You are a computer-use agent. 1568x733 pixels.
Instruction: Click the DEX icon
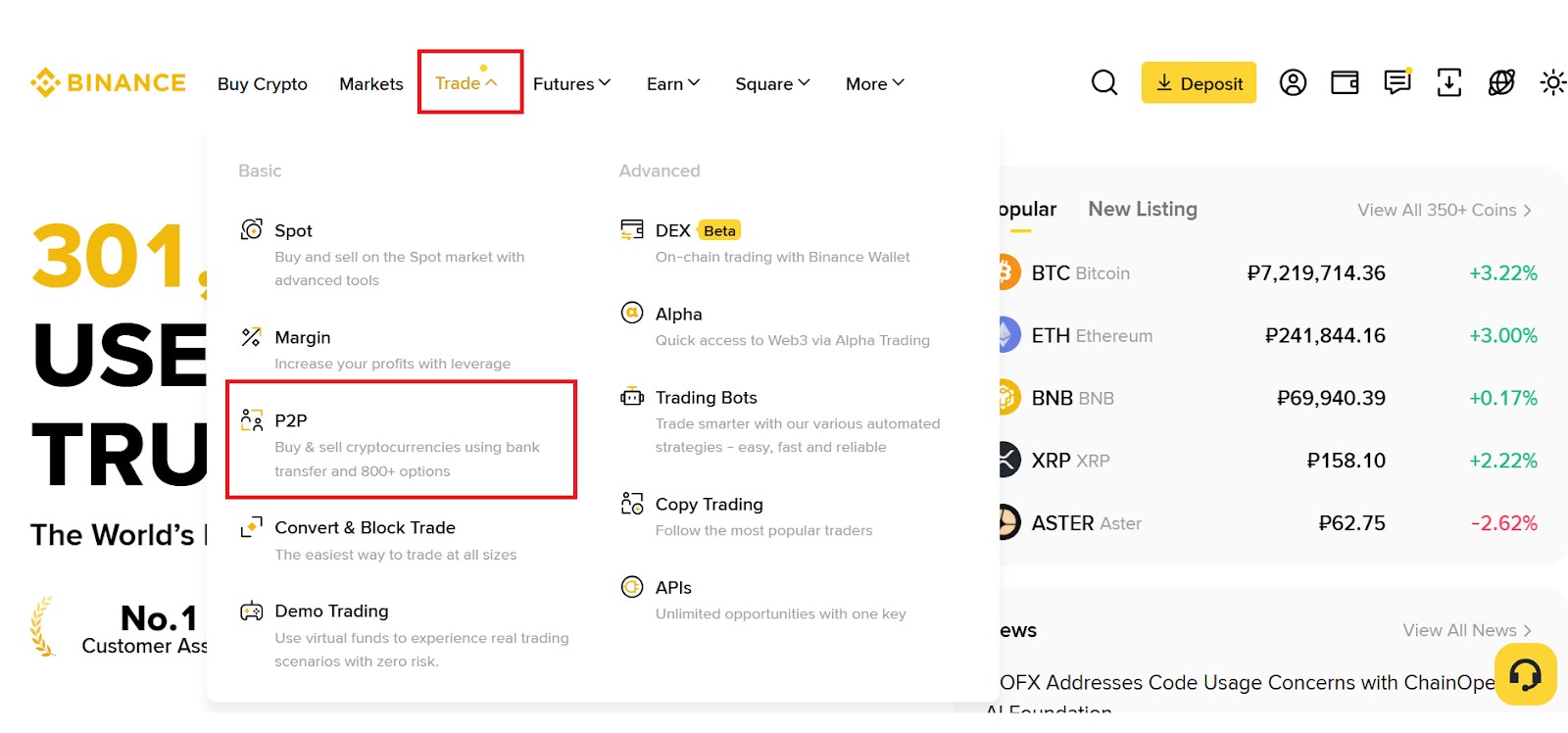(x=632, y=229)
